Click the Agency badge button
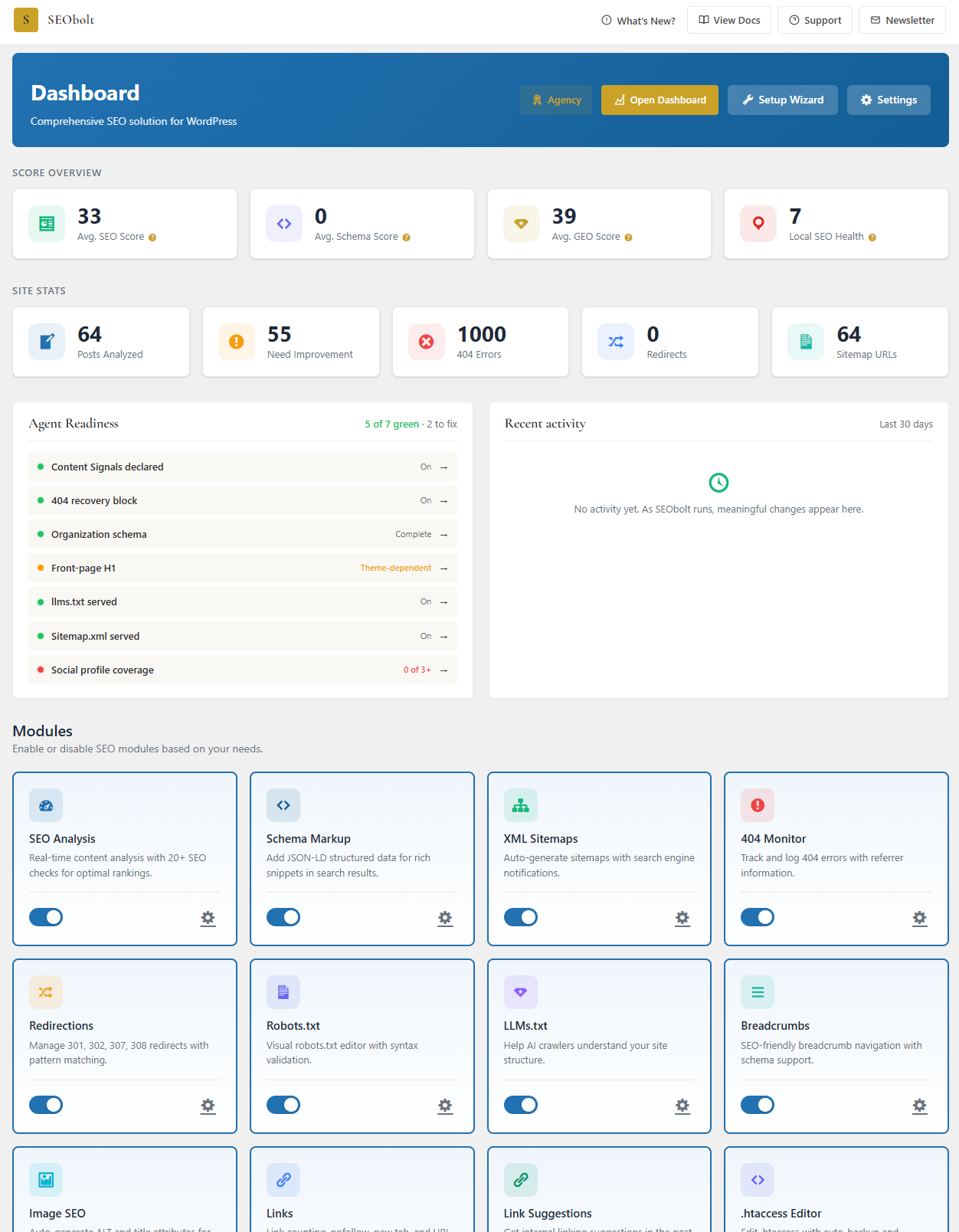Screen dimensions: 959x1232 click(556, 100)
